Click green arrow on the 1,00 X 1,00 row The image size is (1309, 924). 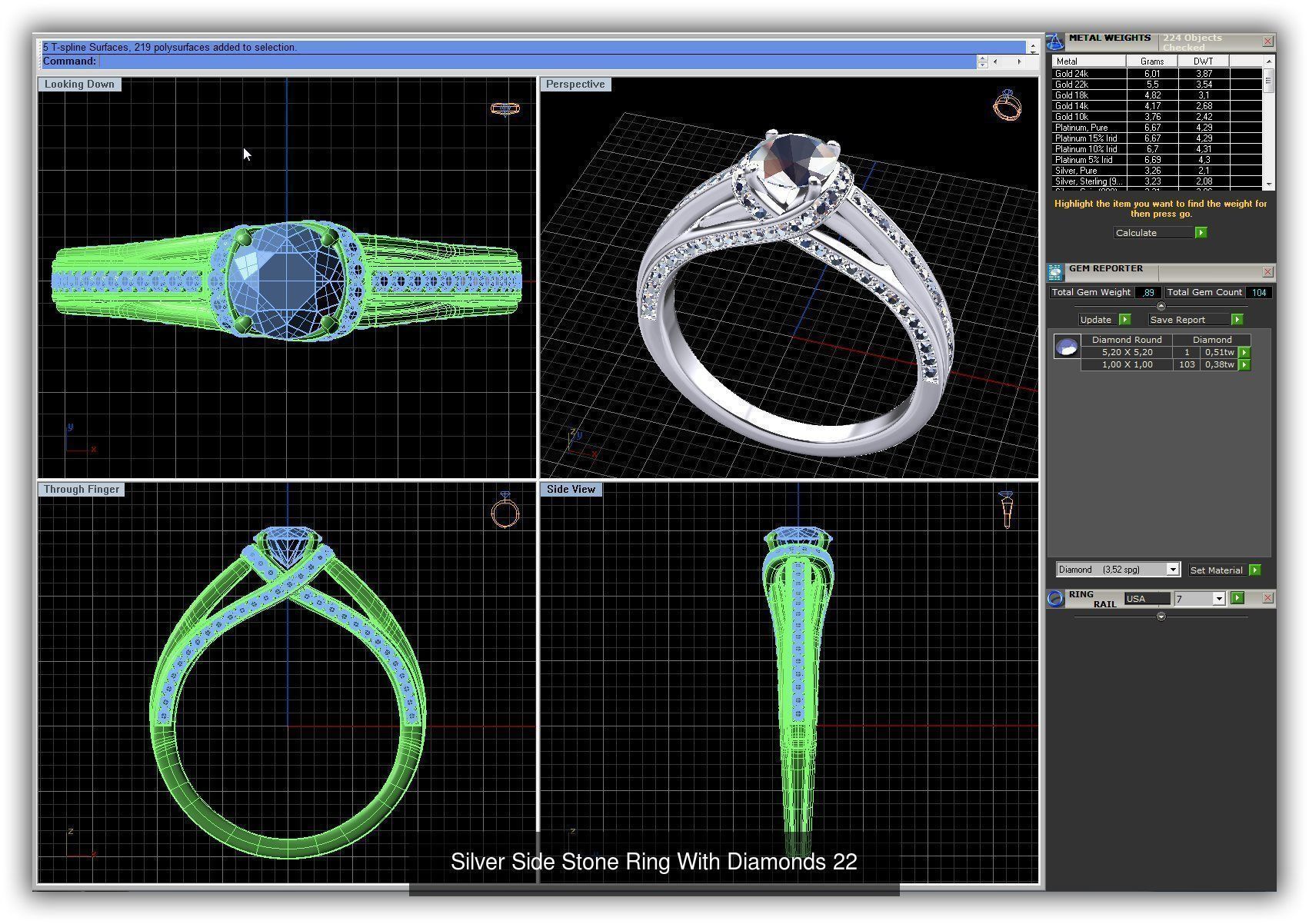(x=1244, y=365)
